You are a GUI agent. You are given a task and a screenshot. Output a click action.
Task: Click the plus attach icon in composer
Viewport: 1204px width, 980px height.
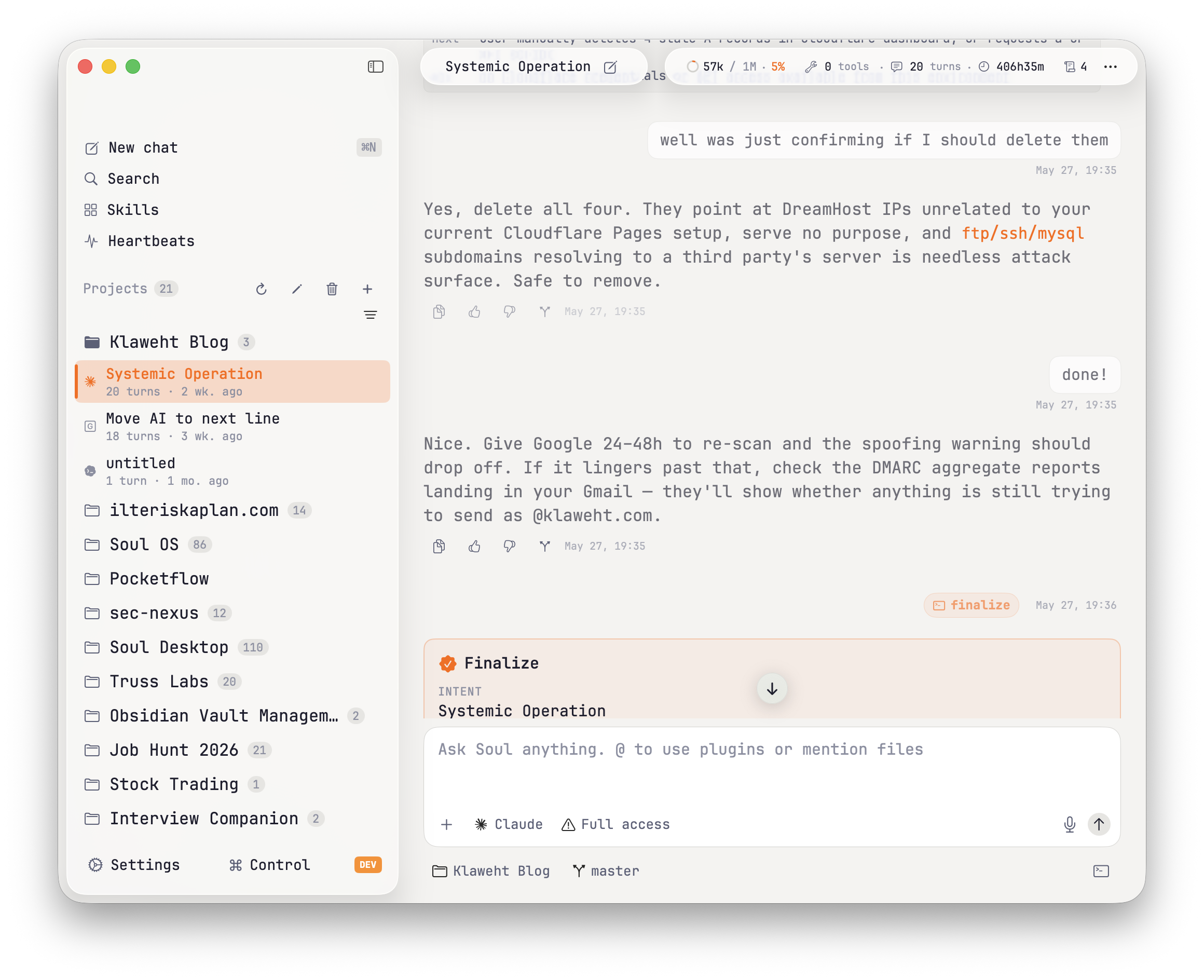pos(446,825)
